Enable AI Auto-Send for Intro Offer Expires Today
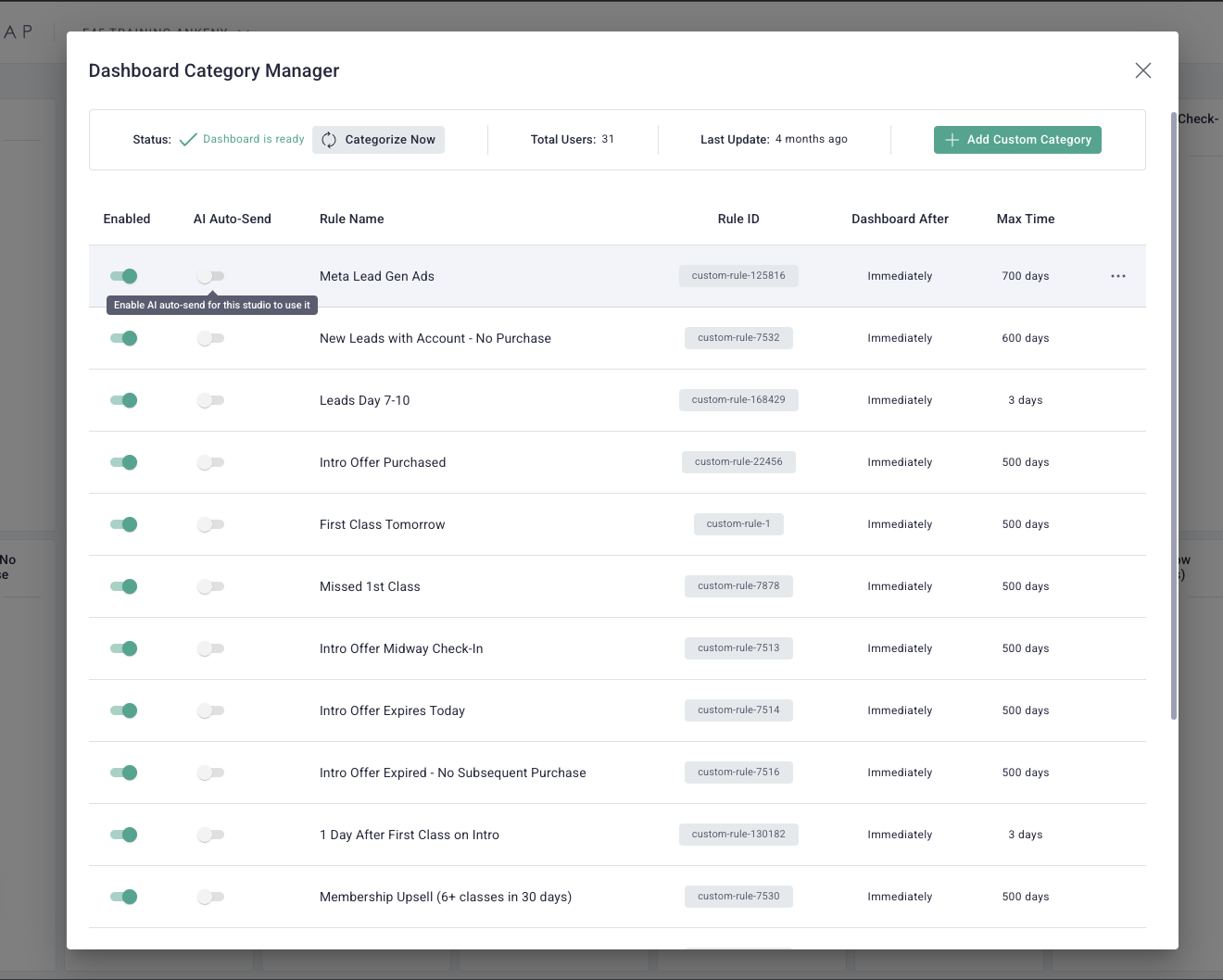 pos(210,710)
